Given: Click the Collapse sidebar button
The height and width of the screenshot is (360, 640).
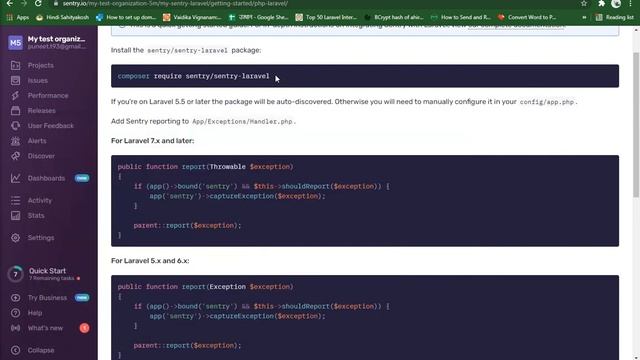Looking at the screenshot, I should click(x=41, y=350).
